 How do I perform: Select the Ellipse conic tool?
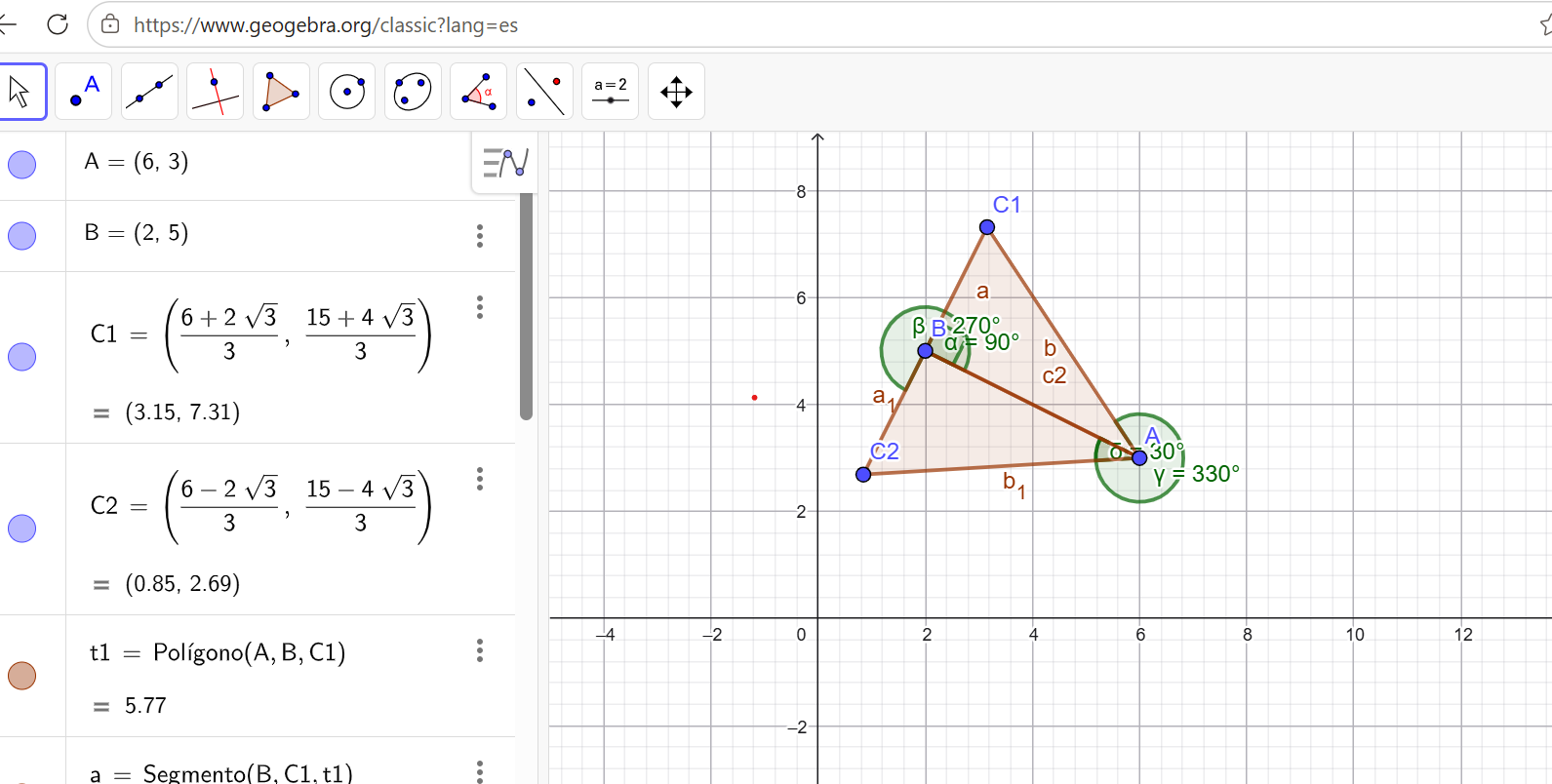pyautogui.click(x=413, y=92)
